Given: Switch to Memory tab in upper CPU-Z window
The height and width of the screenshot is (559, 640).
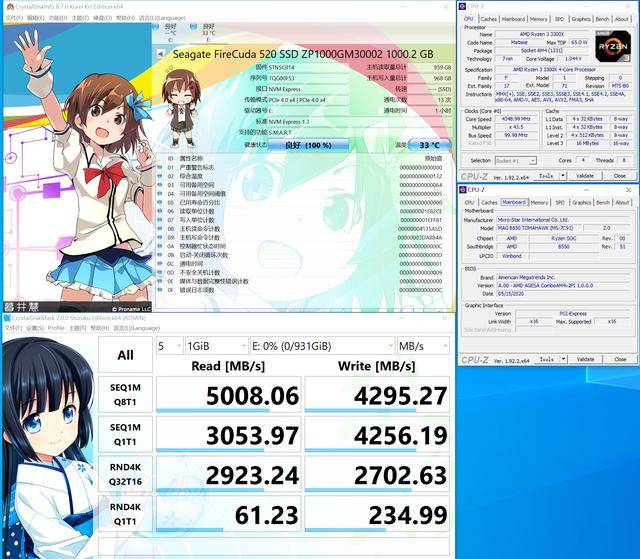Looking at the screenshot, I should coord(539,19).
